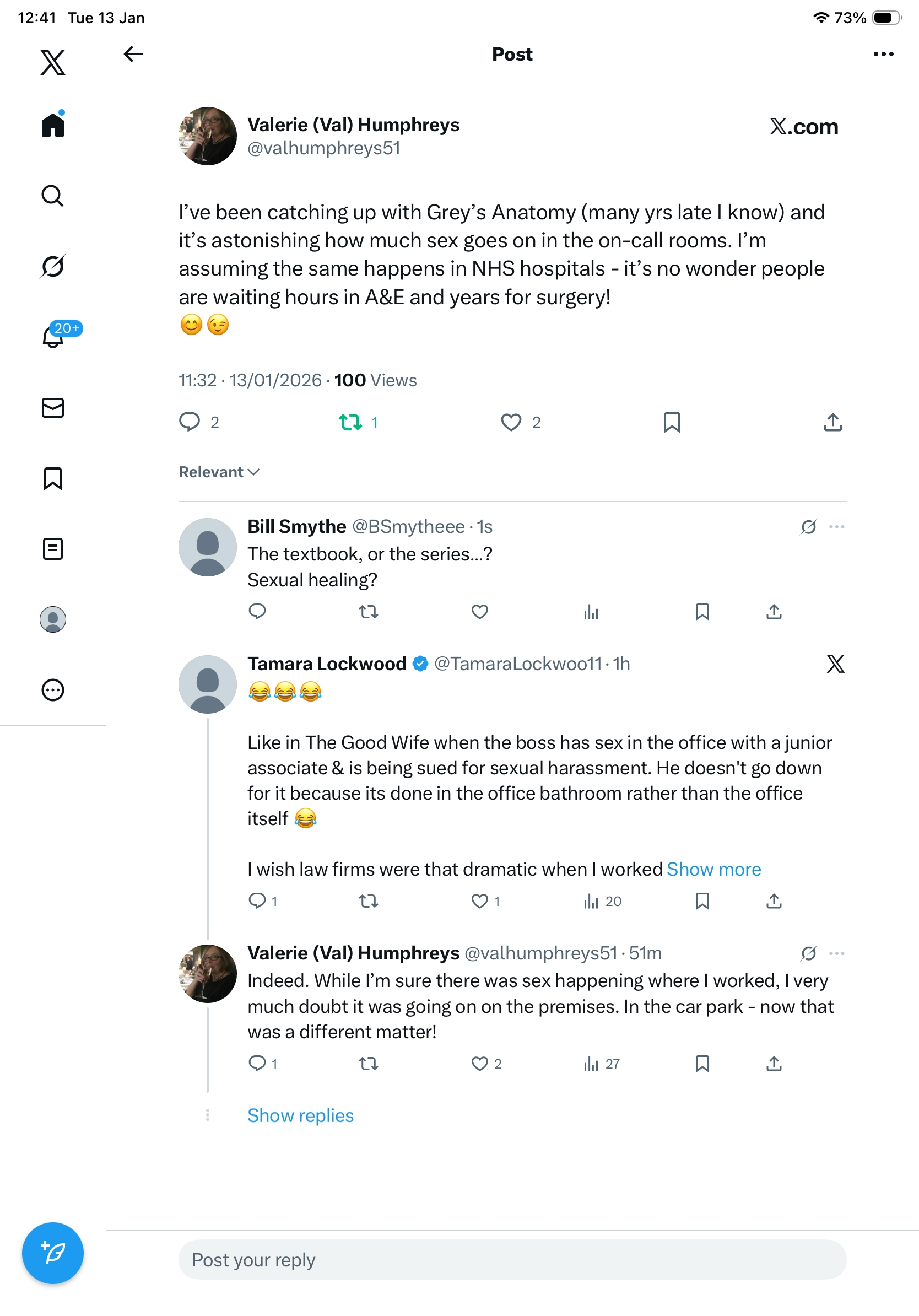The height and width of the screenshot is (1316, 919).
Task: Undo repost on Valerie's main post
Action: point(350,422)
